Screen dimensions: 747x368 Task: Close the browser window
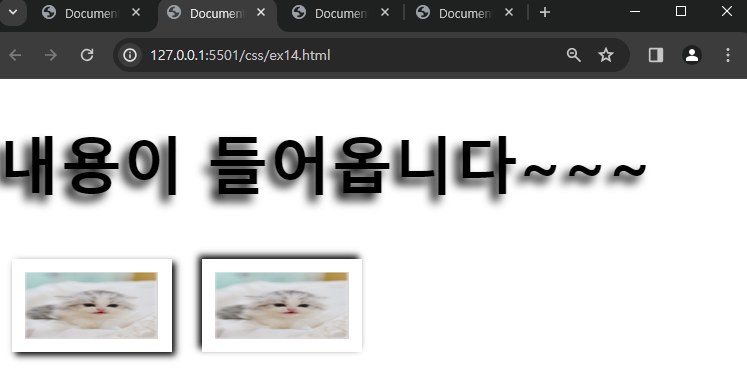click(727, 11)
